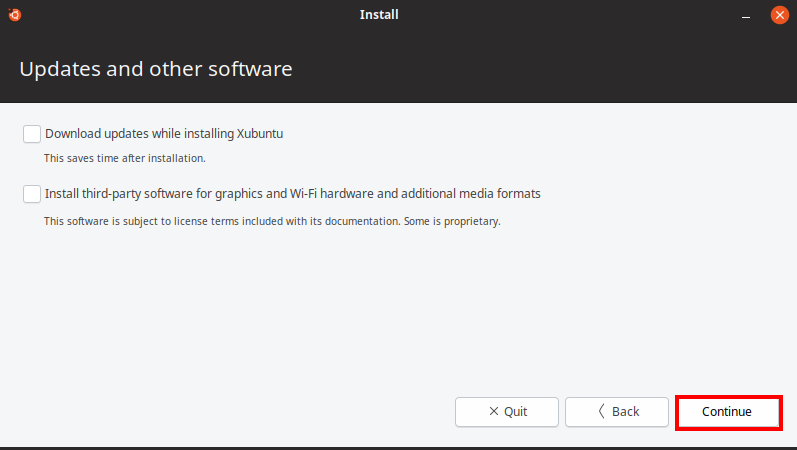The height and width of the screenshot is (450, 797).
Task: Click the 'Install' window title text
Action: tap(379, 15)
